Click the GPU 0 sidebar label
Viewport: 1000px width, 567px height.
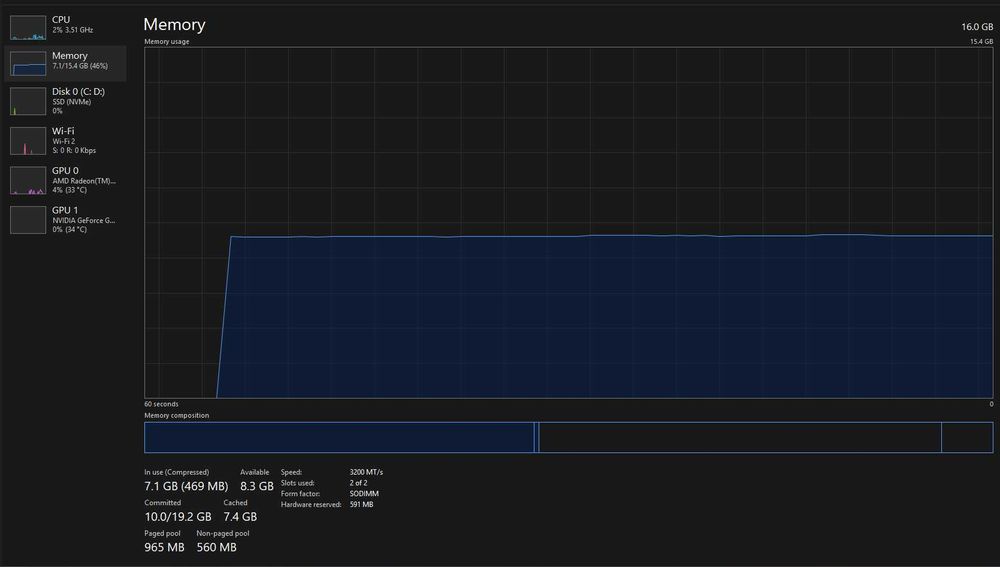pyautogui.click(x=65, y=170)
